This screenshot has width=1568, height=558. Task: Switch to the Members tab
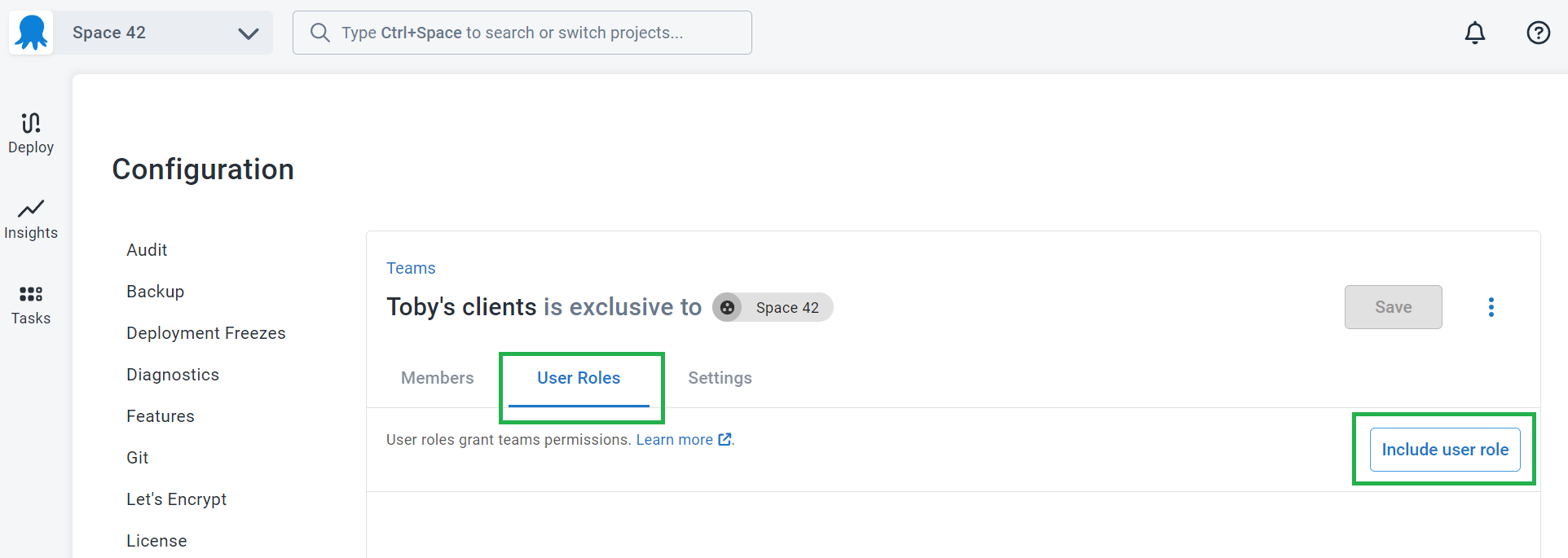tap(438, 378)
